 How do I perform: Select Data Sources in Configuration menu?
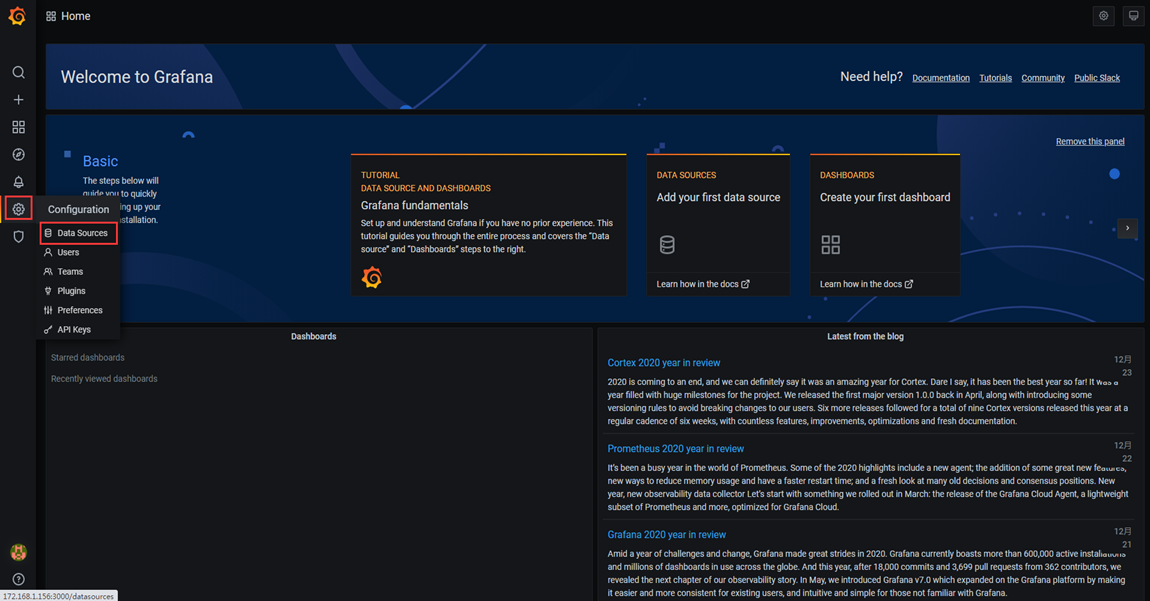click(x=78, y=233)
